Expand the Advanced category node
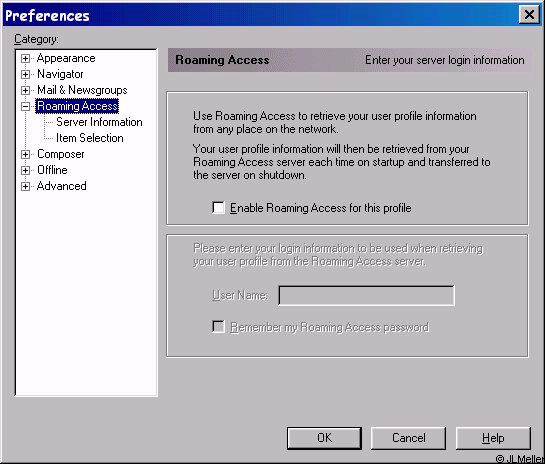 (x=25, y=186)
